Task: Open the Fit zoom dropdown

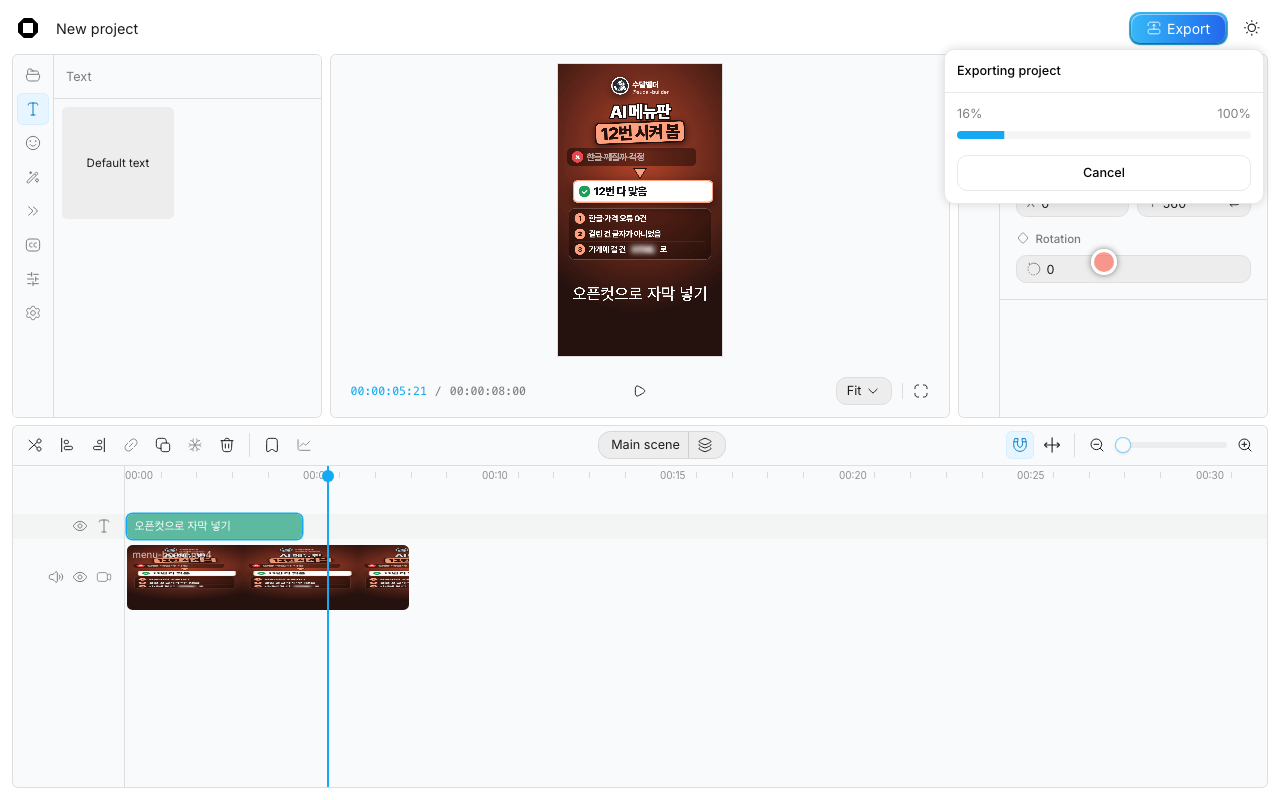Action: click(863, 391)
